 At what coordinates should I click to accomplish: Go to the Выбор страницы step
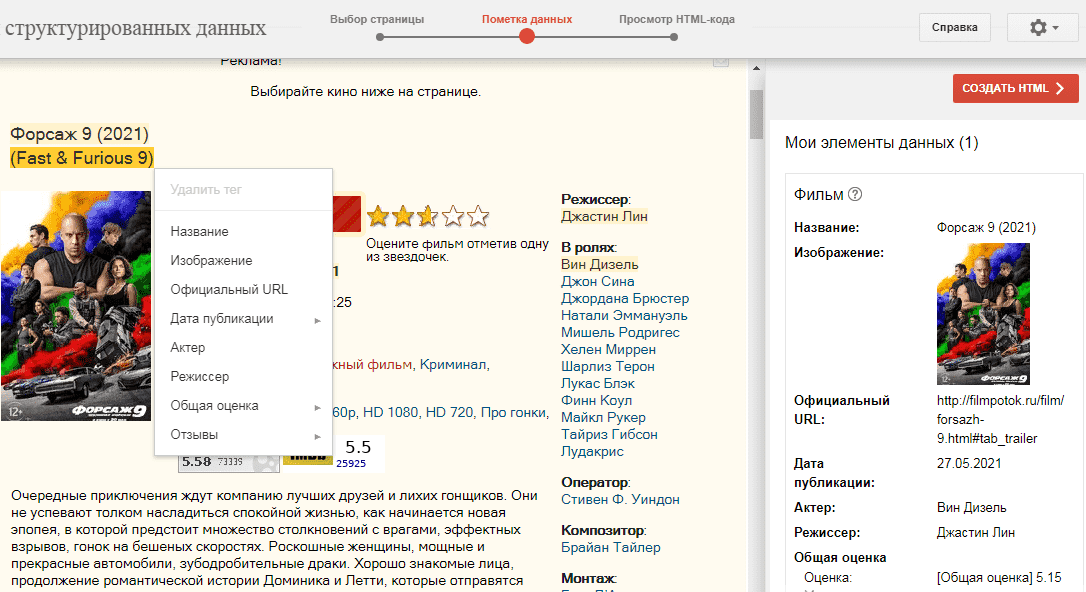tap(377, 19)
